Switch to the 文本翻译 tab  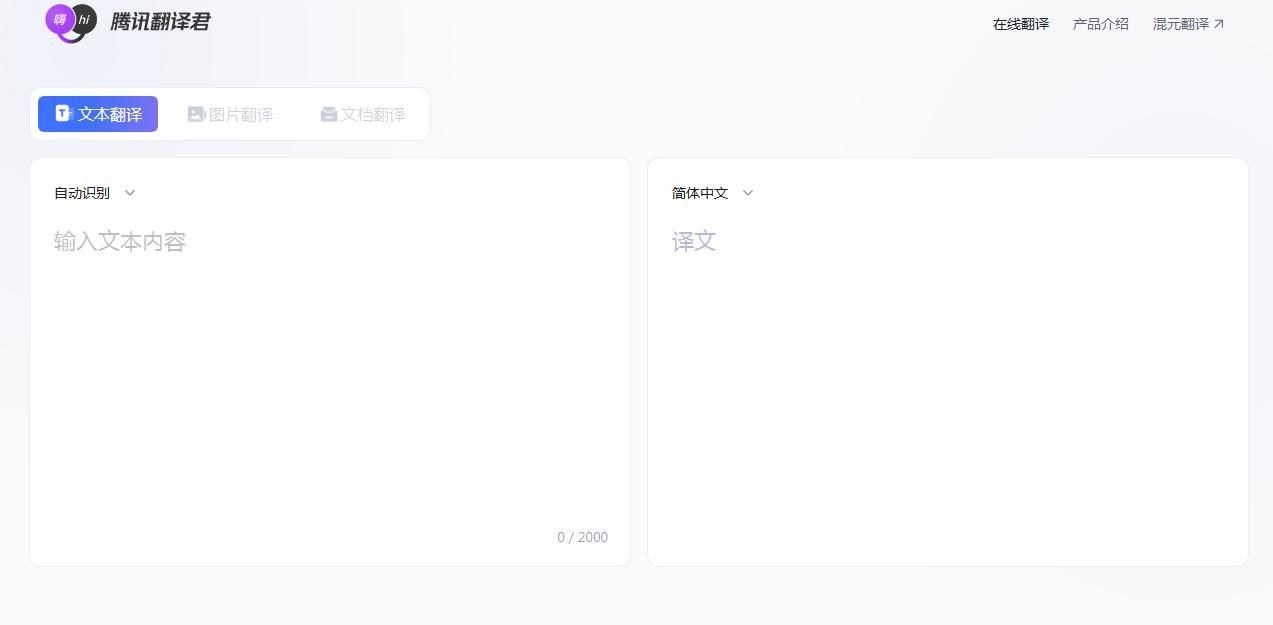pyautogui.click(x=98, y=114)
